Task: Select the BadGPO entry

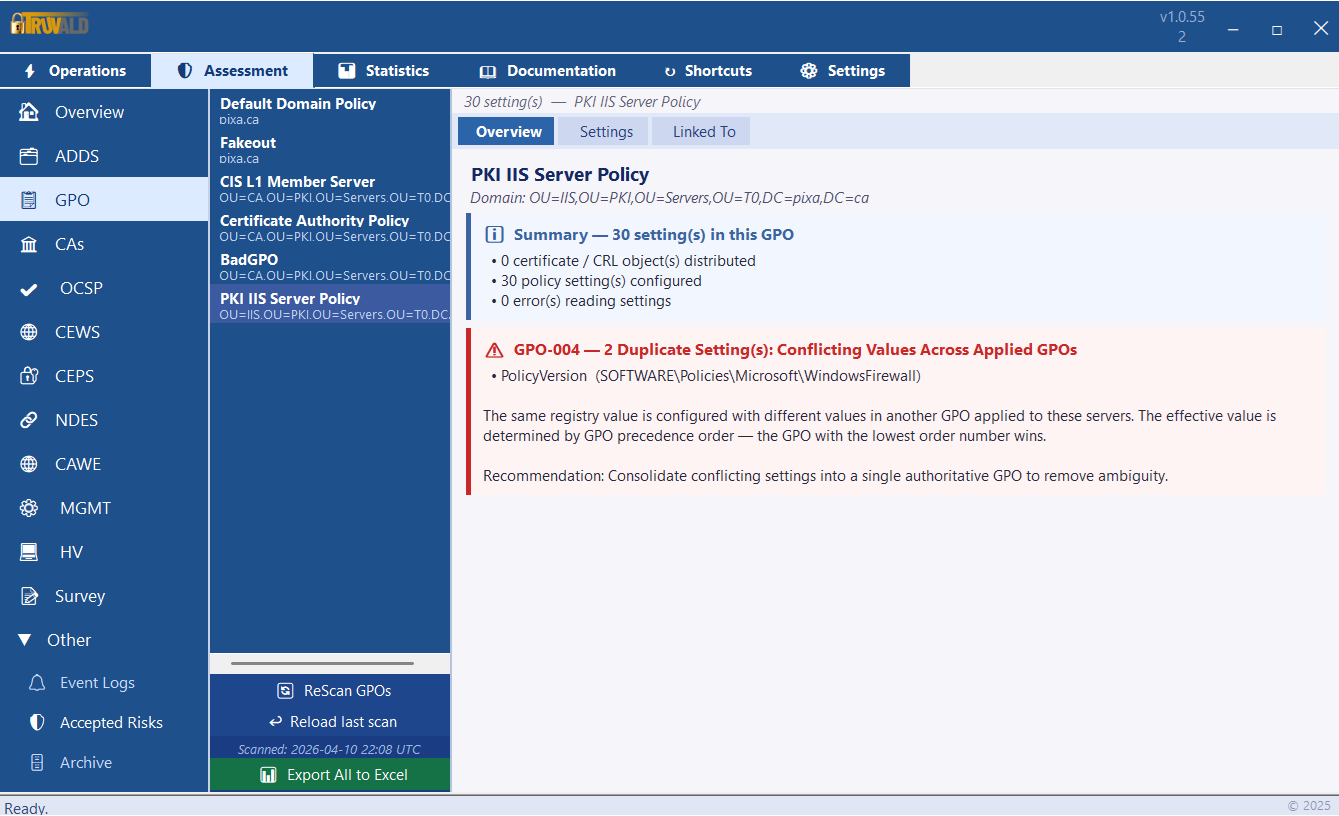Action: click(330, 266)
